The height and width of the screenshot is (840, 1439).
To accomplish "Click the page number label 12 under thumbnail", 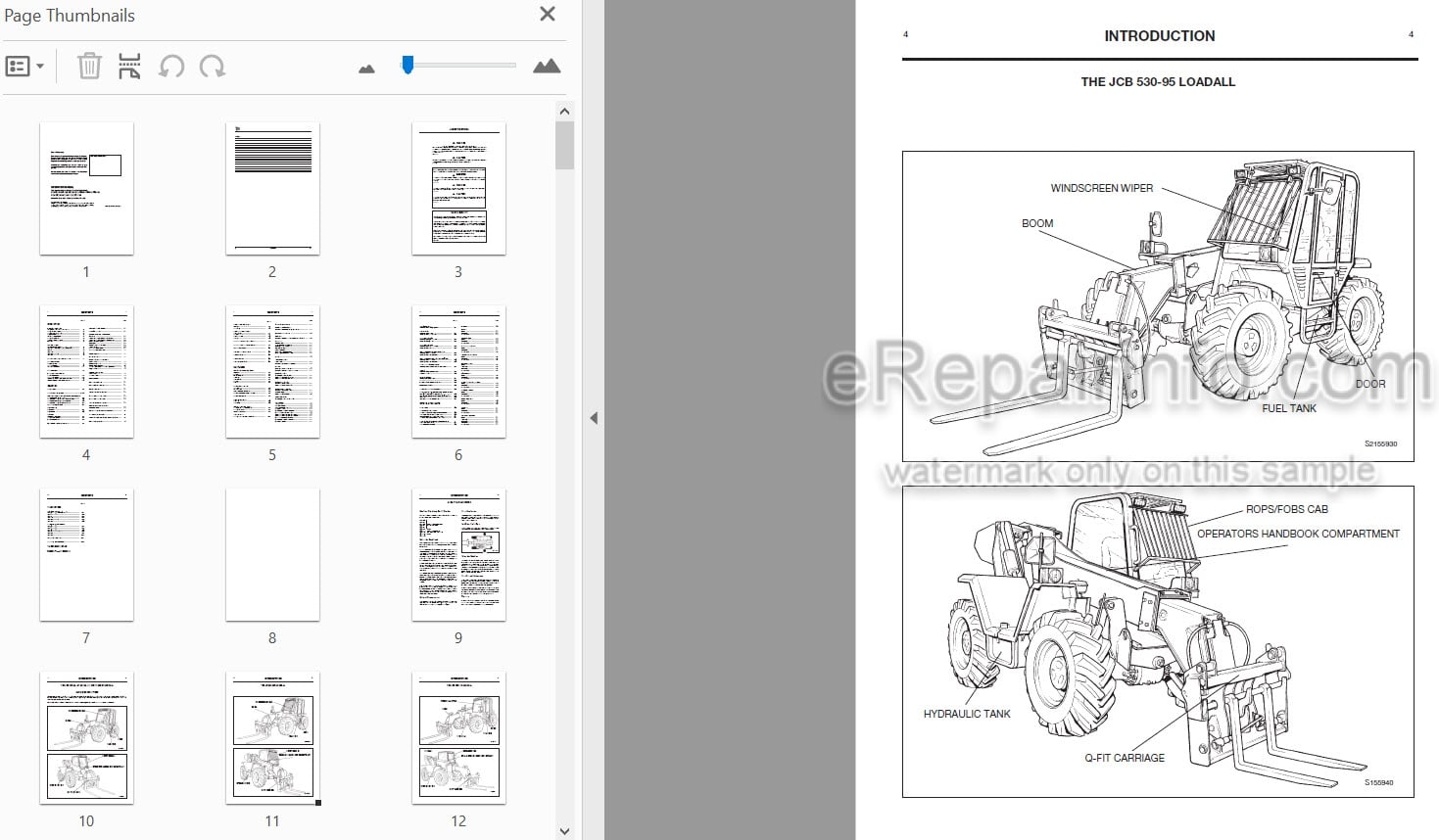I will 458,821.
